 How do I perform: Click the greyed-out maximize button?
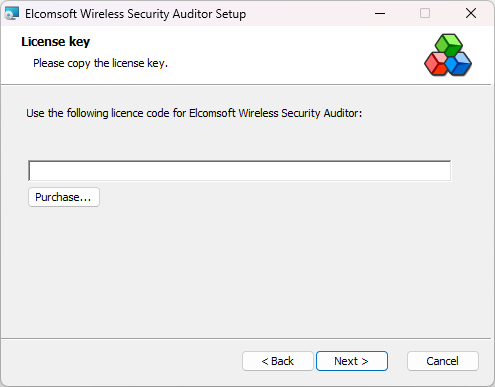coord(425,13)
